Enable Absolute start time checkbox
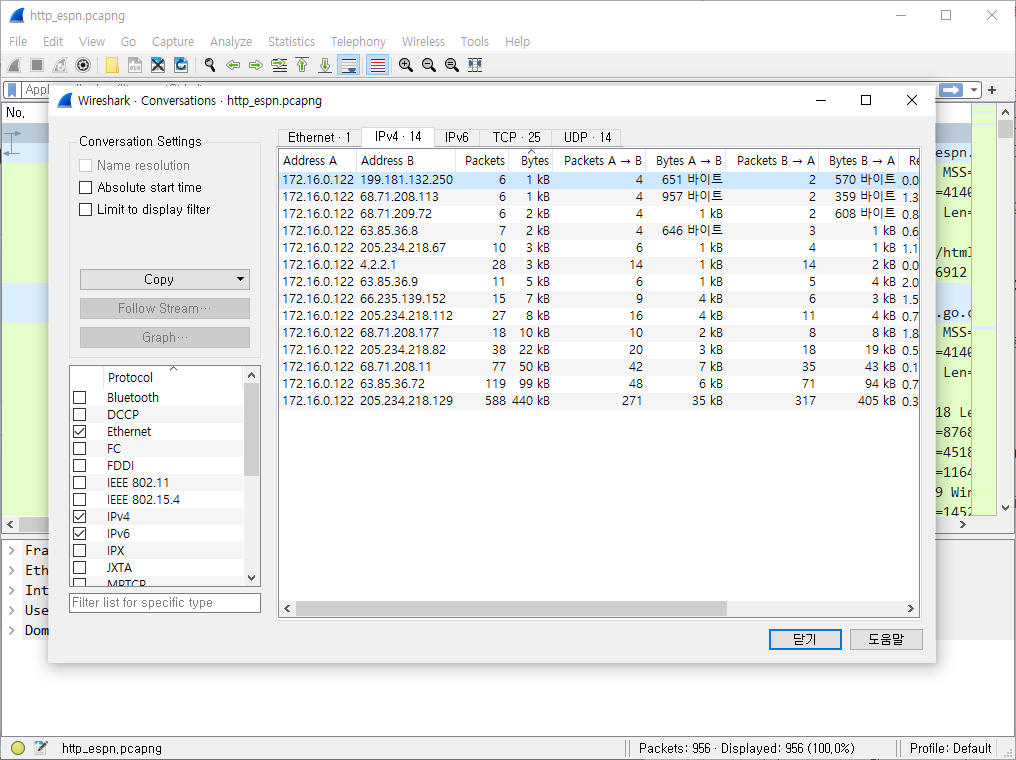Screen dimensions: 1016x760 [86, 188]
